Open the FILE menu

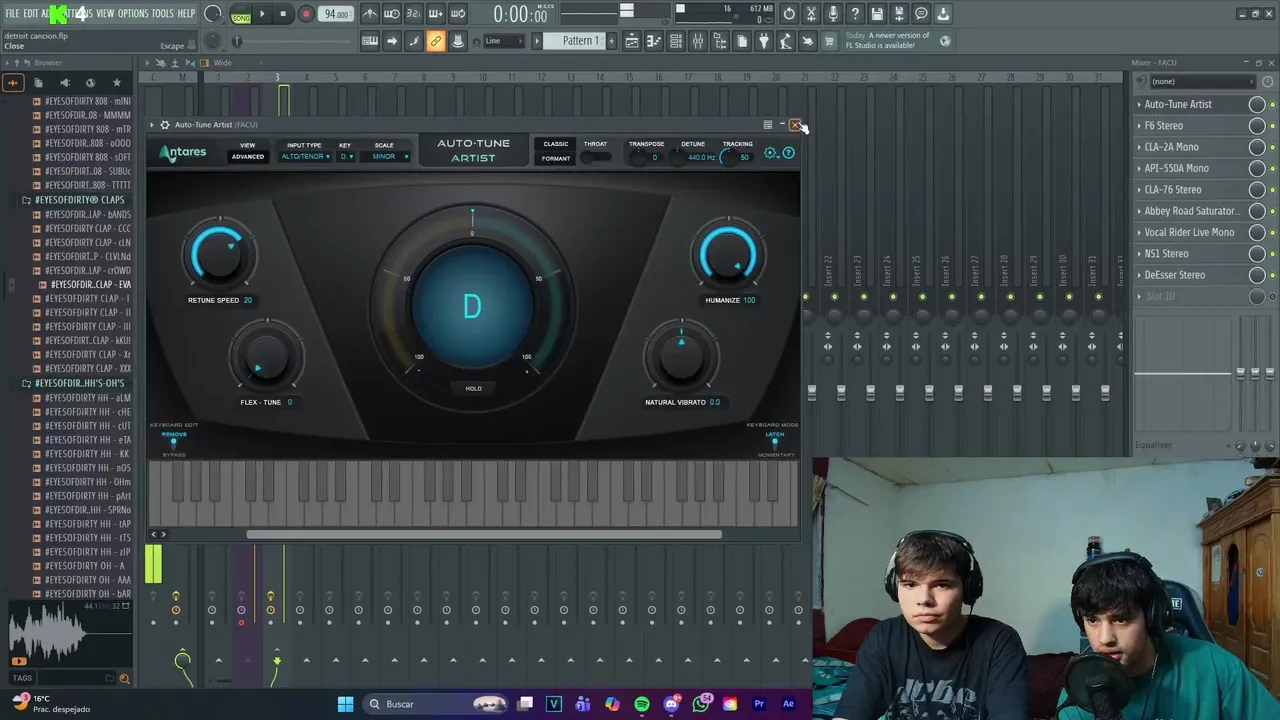(x=12, y=13)
